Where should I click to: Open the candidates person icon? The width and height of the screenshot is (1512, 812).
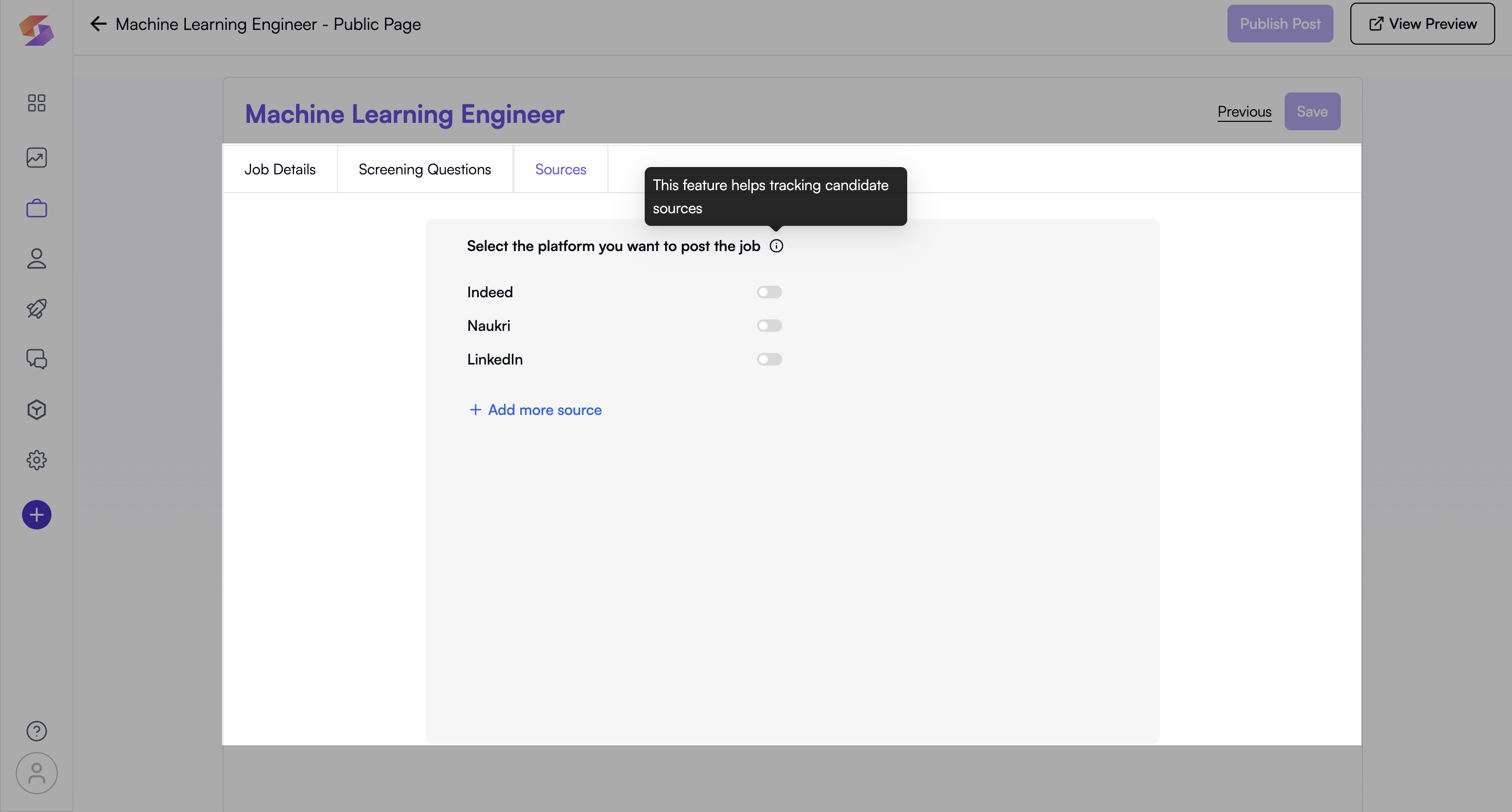[x=36, y=258]
